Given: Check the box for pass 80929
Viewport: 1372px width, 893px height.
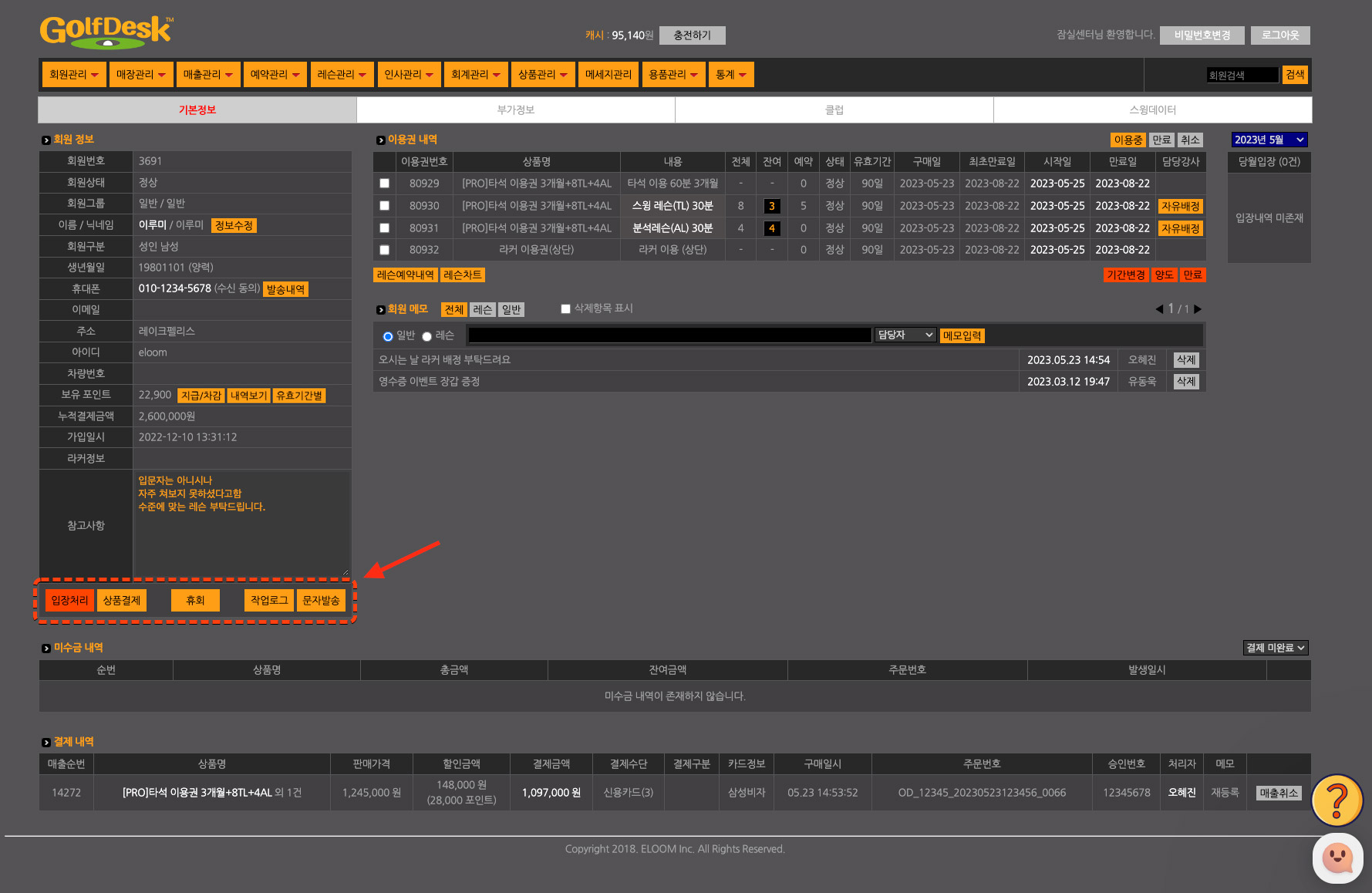Looking at the screenshot, I should [x=384, y=184].
